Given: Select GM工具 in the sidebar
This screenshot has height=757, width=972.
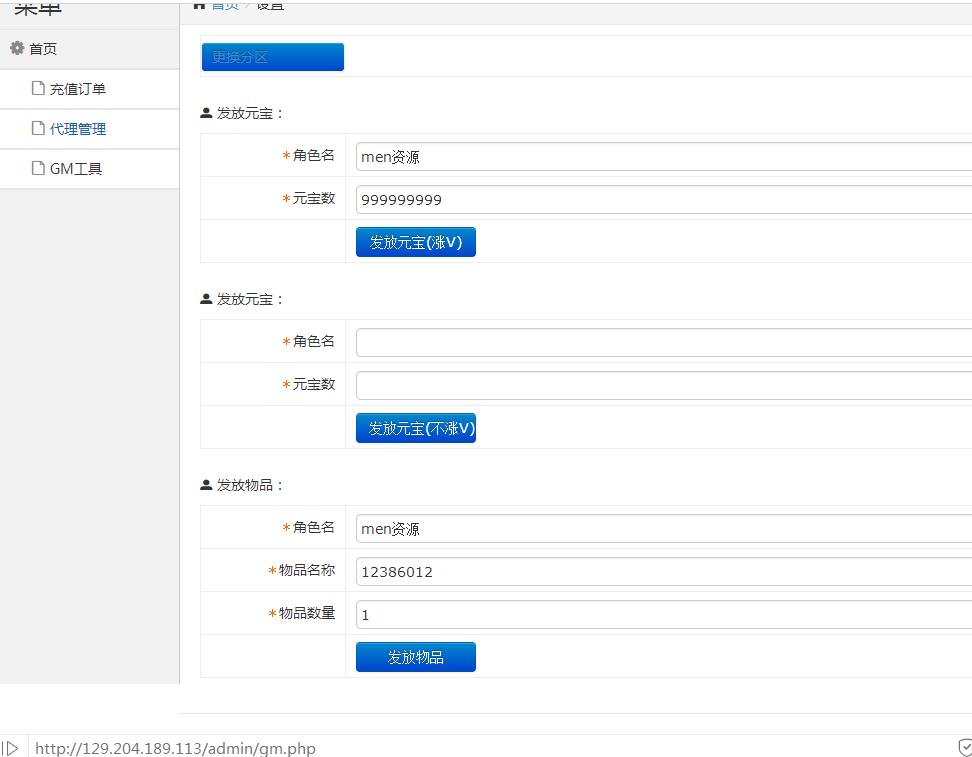Looking at the screenshot, I should [76, 169].
